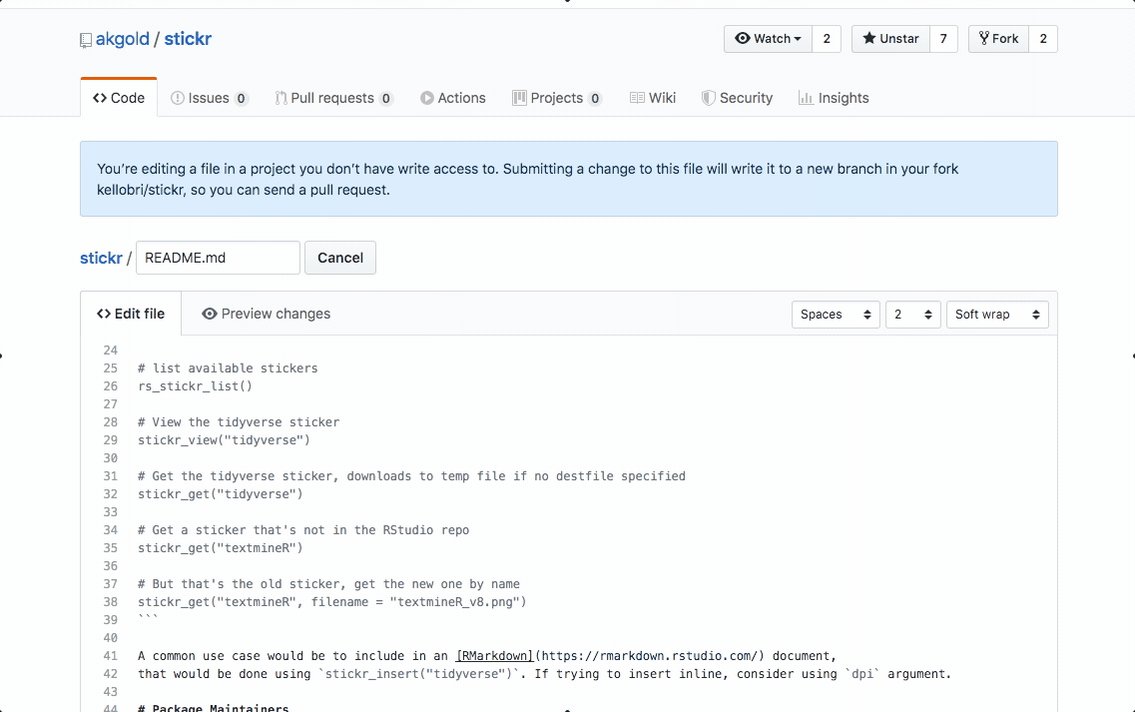Open the Watch dropdown button

pos(768,39)
